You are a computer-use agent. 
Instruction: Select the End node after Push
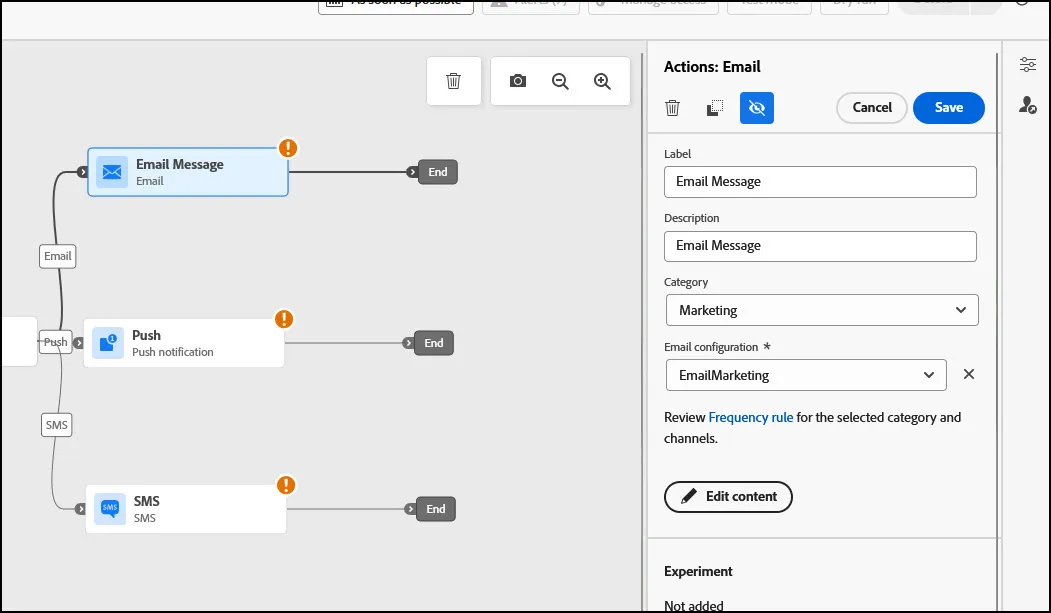click(x=434, y=343)
